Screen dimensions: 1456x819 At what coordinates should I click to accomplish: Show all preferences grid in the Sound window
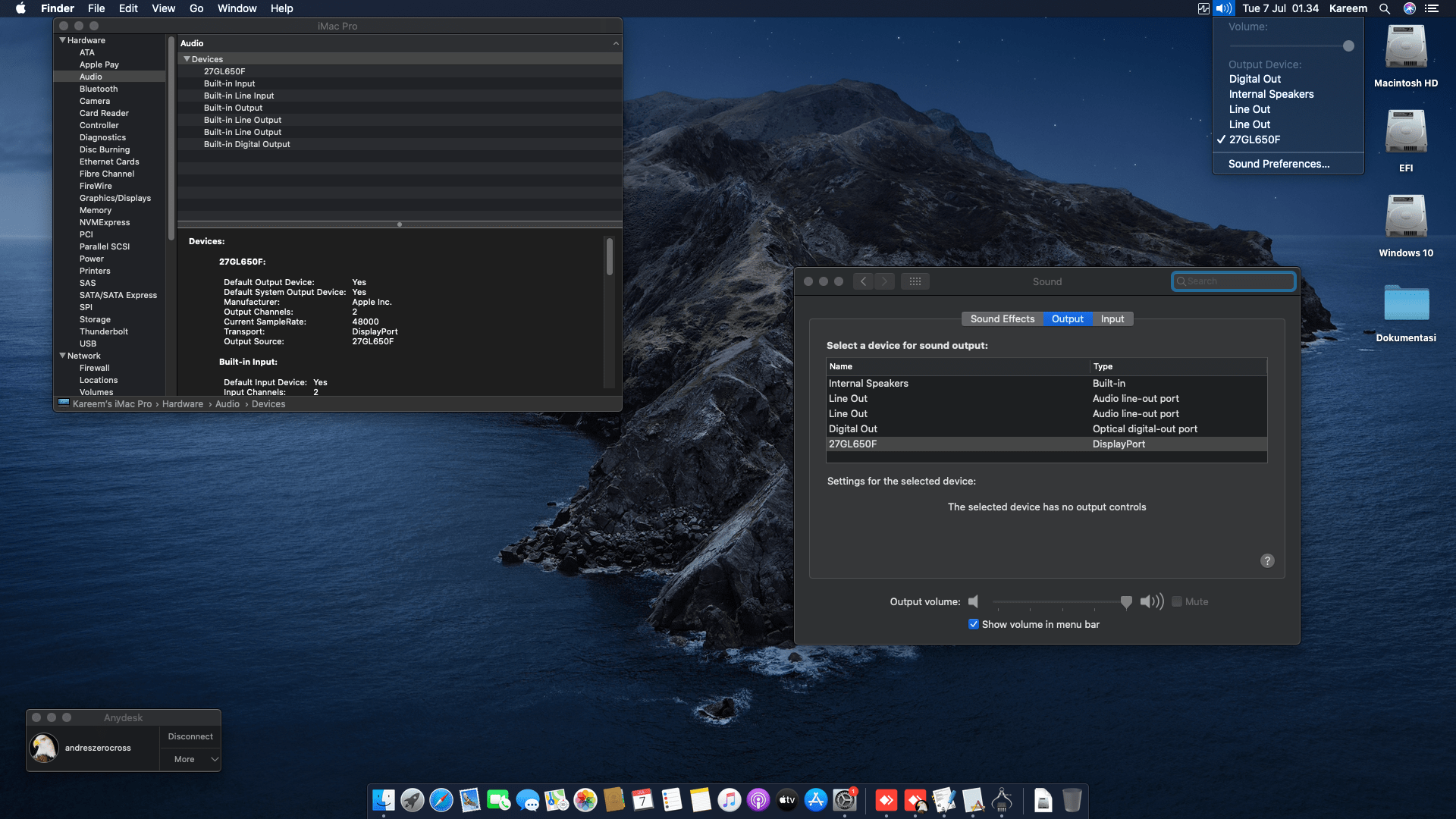click(x=915, y=281)
